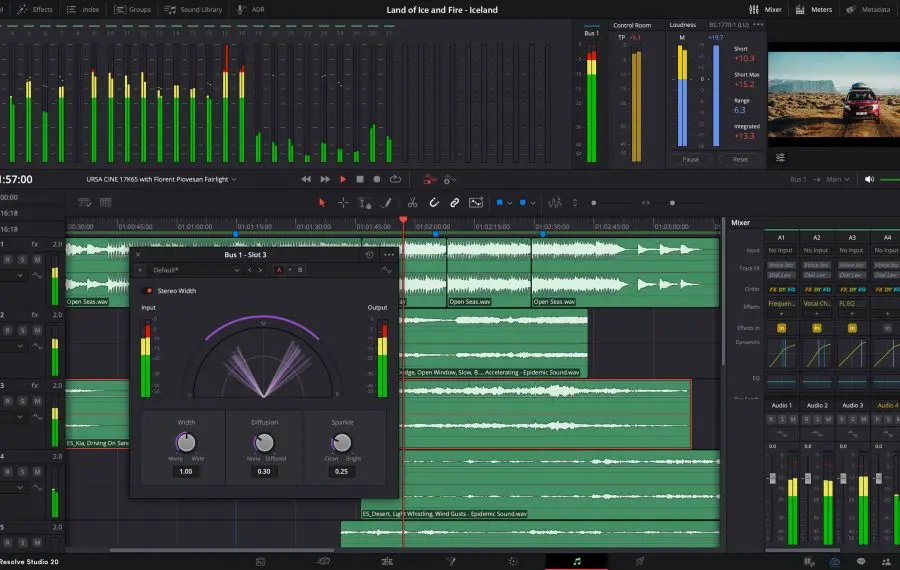
Task: Click the Width knob
Action: coord(186,442)
